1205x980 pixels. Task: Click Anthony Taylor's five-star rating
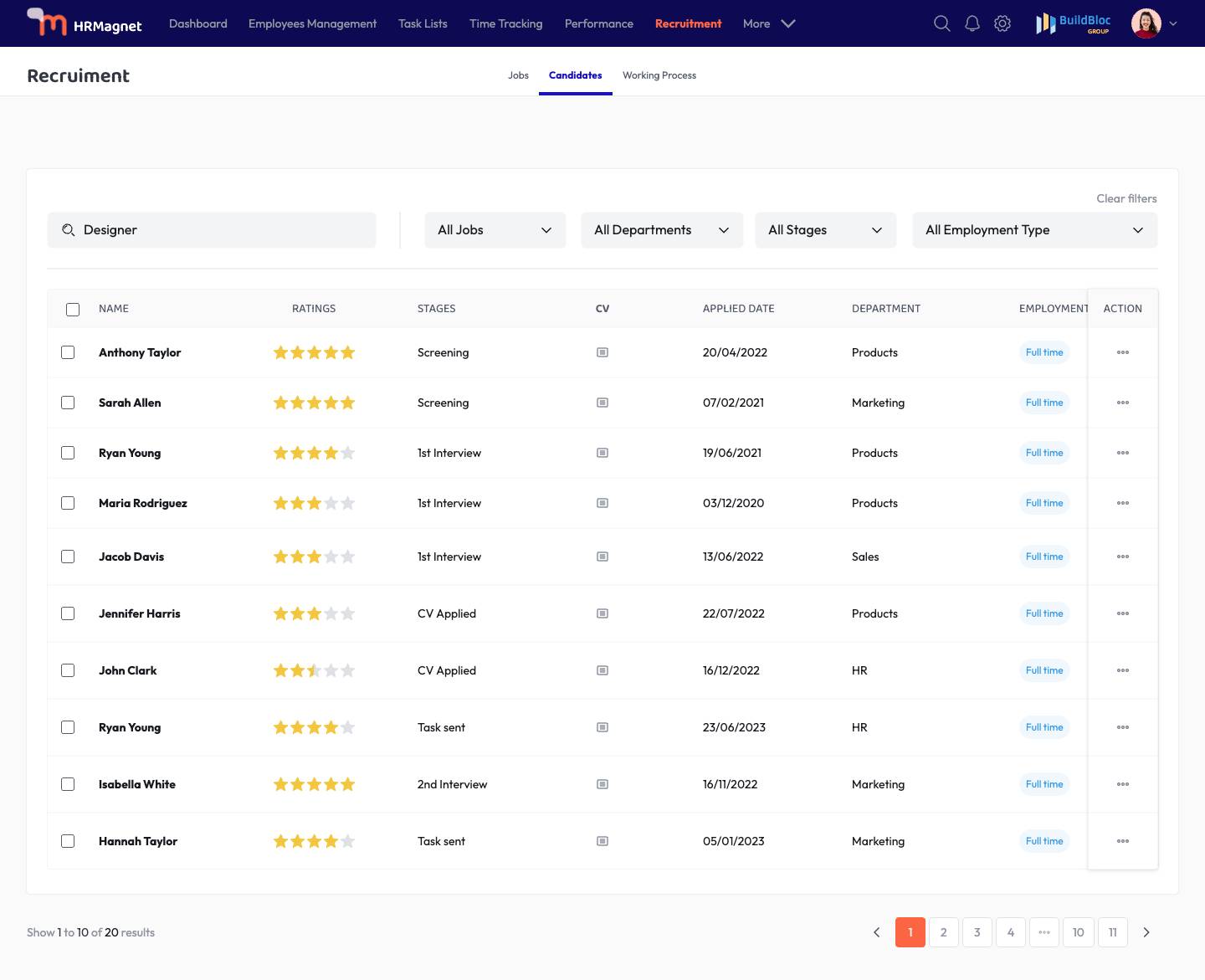315,352
